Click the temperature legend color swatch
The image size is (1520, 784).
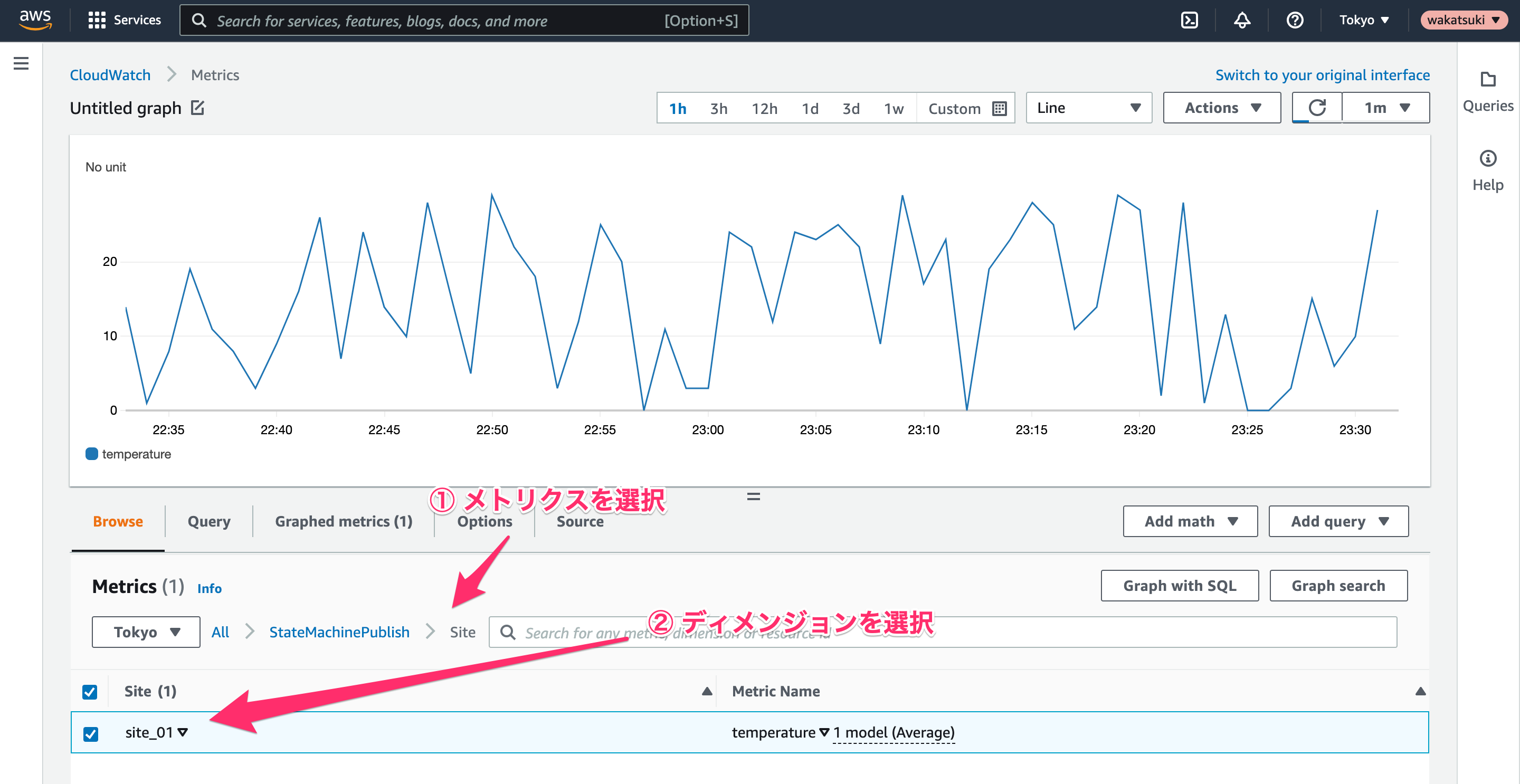coord(91,454)
